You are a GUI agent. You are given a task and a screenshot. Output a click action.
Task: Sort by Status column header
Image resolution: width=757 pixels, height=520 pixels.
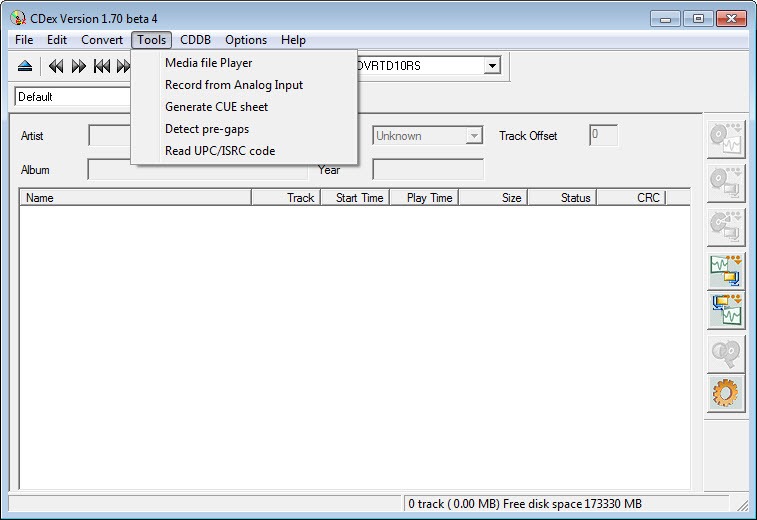coord(562,198)
